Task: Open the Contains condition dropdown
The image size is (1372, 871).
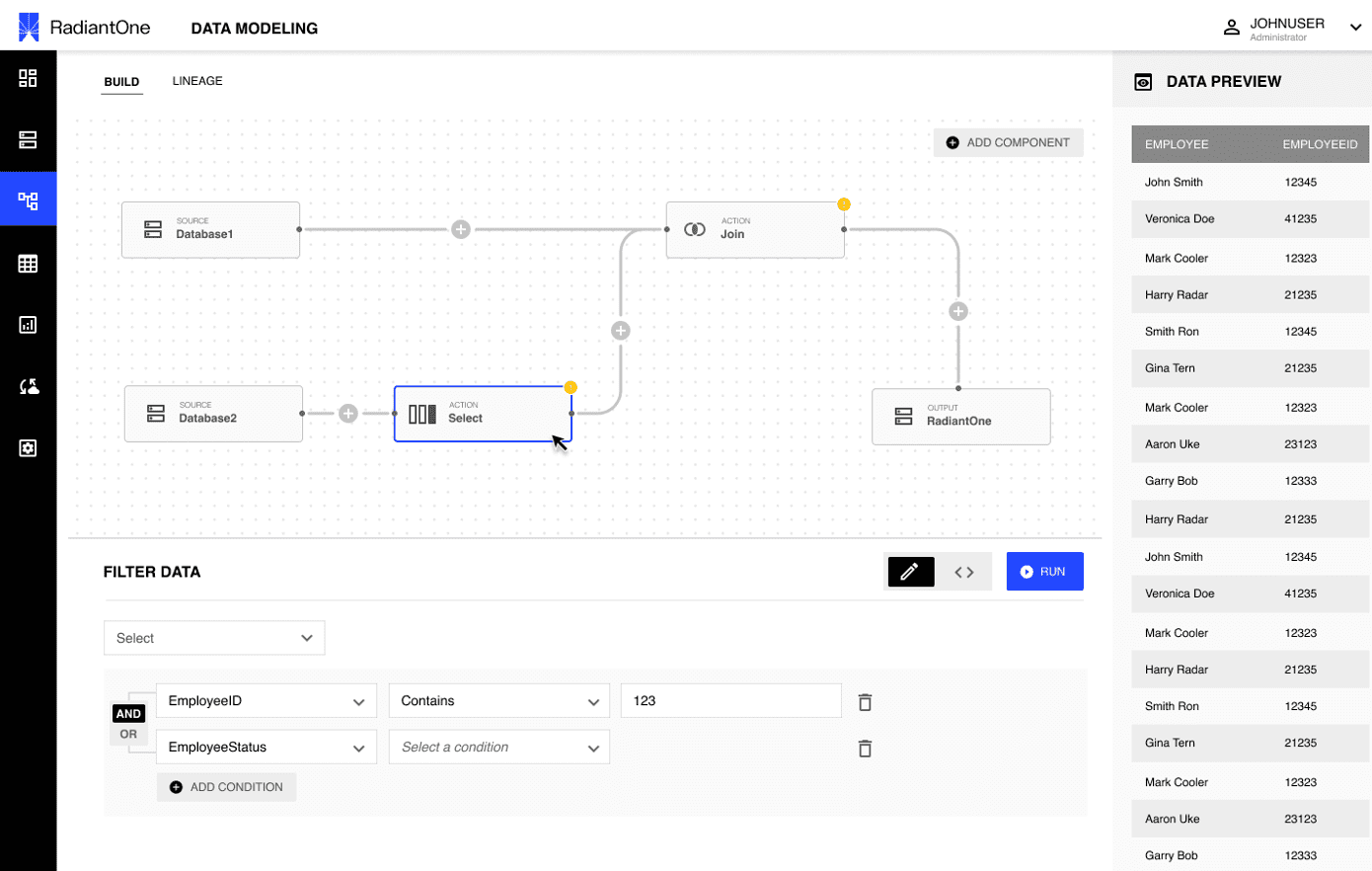Action: [x=499, y=701]
